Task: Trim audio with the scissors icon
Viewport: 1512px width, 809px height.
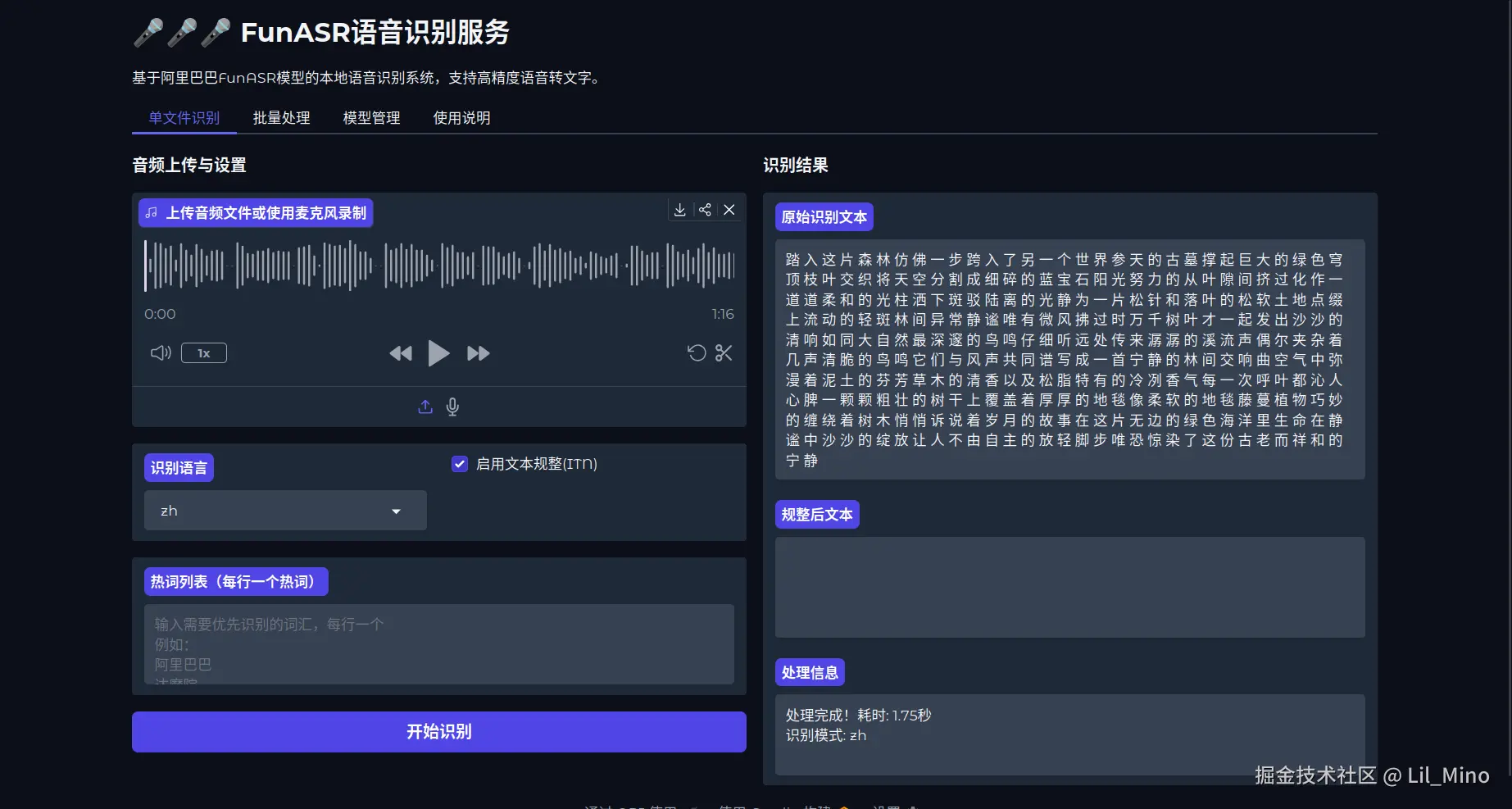Action: coord(724,353)
